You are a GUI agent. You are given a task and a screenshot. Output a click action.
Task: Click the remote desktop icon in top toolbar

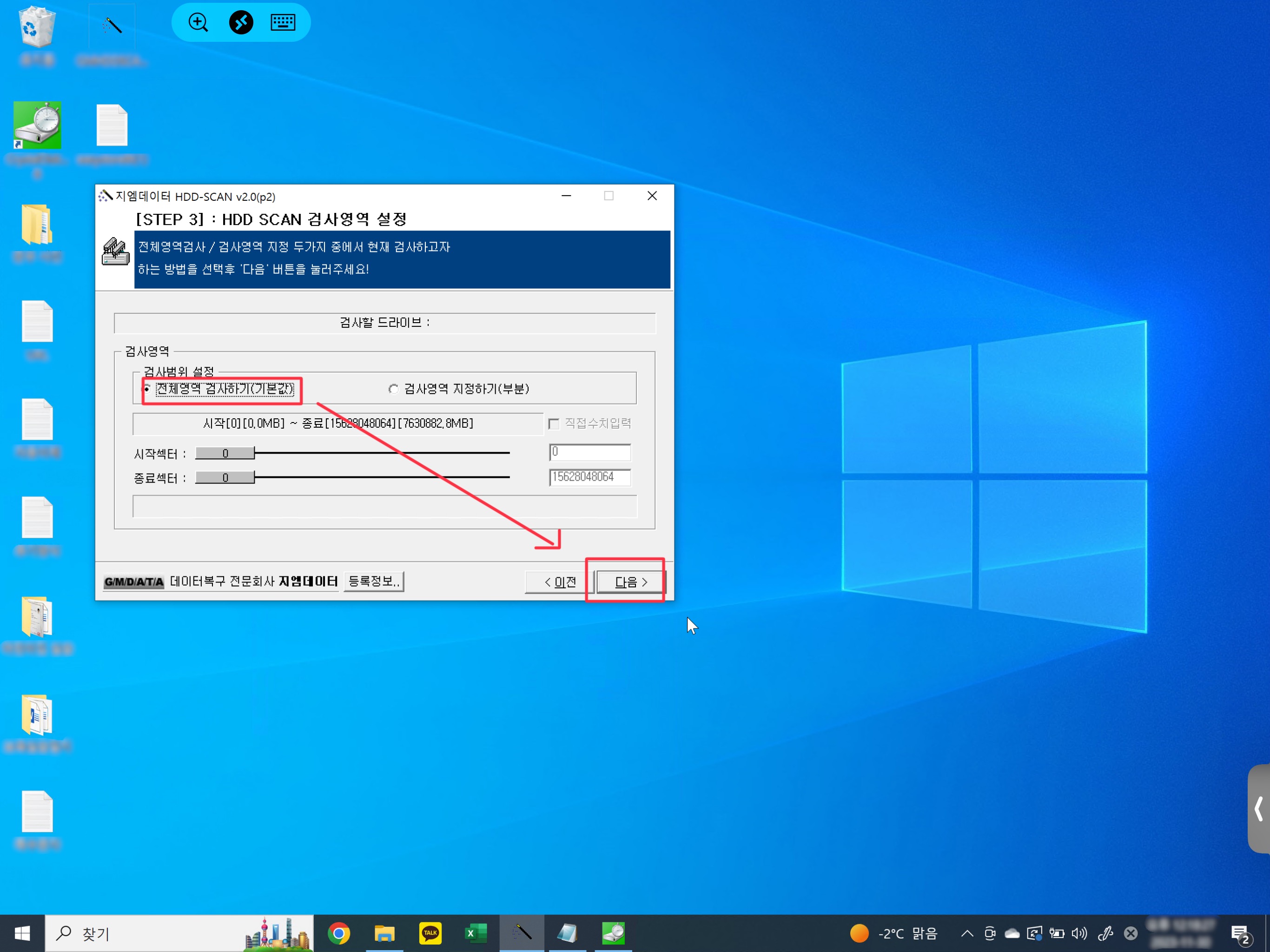coord(241,22)
